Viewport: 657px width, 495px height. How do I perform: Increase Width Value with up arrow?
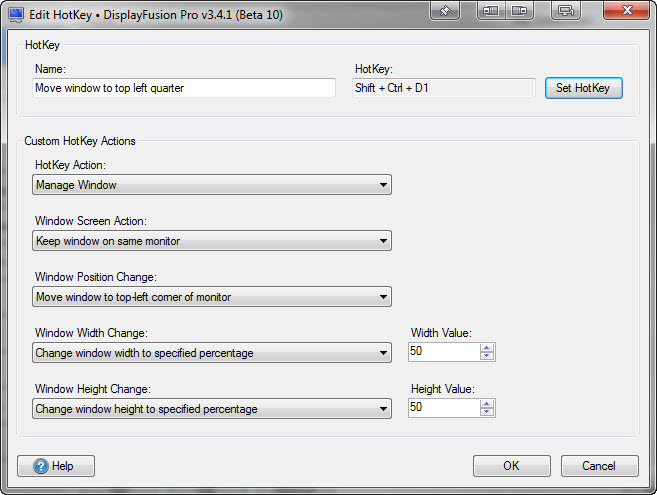coord(486,348)
